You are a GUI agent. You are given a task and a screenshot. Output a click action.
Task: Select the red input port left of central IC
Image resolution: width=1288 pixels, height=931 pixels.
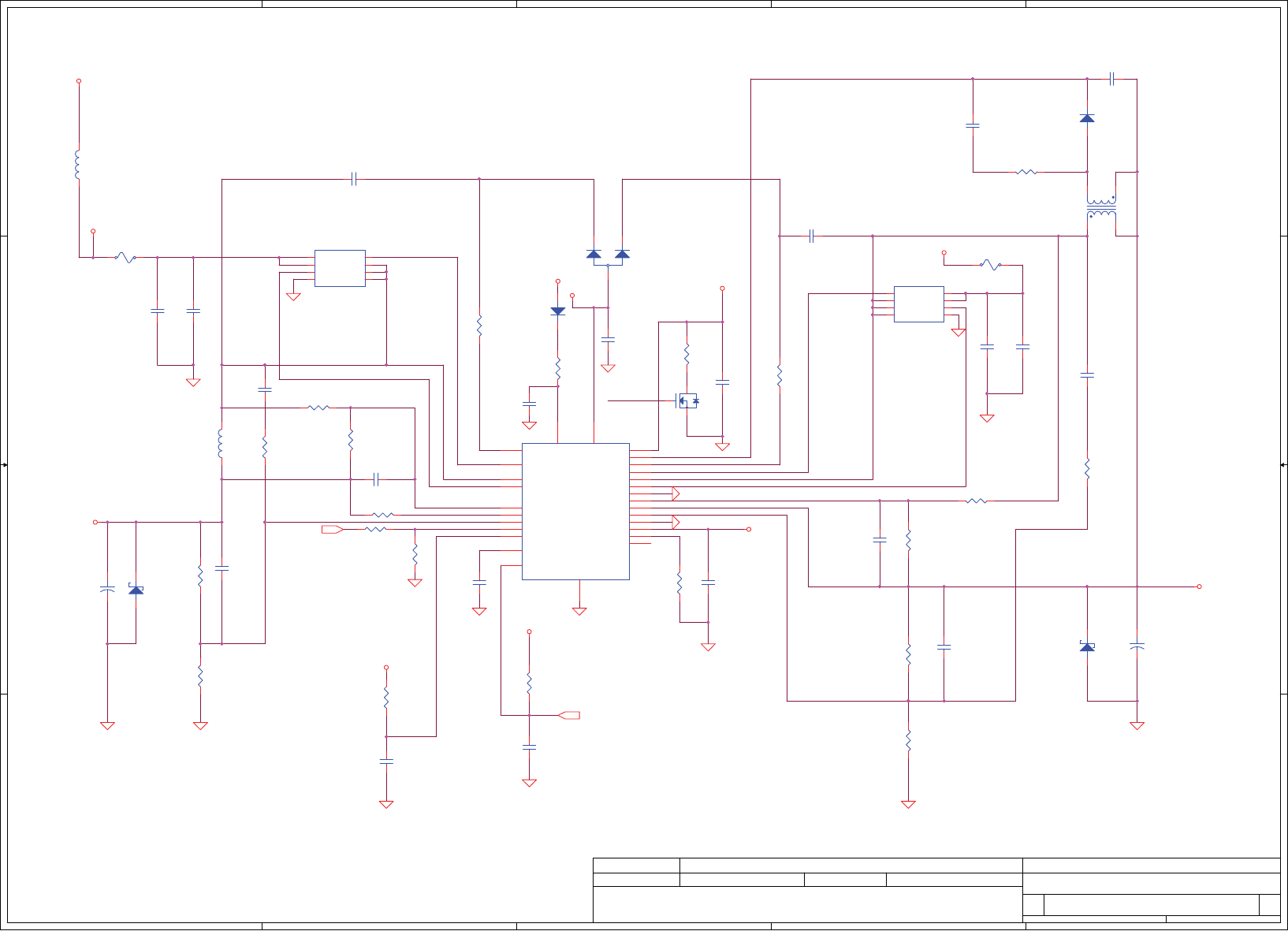333,529
